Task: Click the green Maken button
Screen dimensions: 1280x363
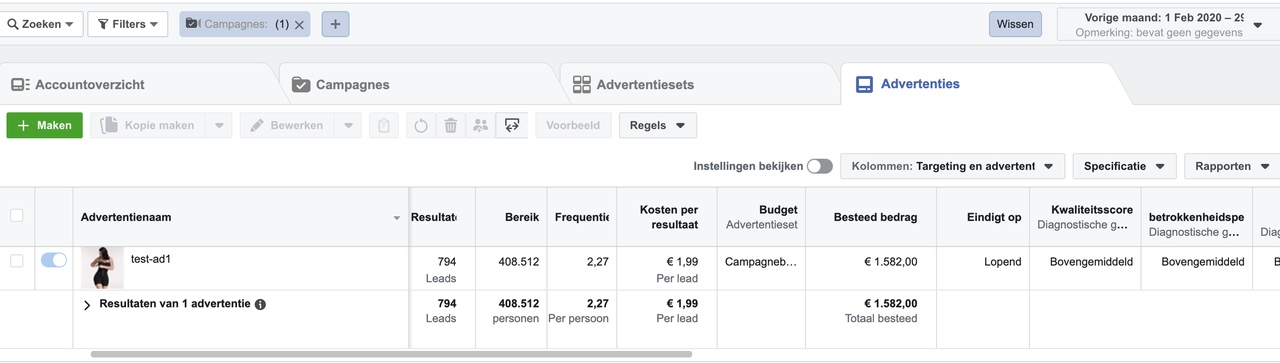Action: coord(44,126)
